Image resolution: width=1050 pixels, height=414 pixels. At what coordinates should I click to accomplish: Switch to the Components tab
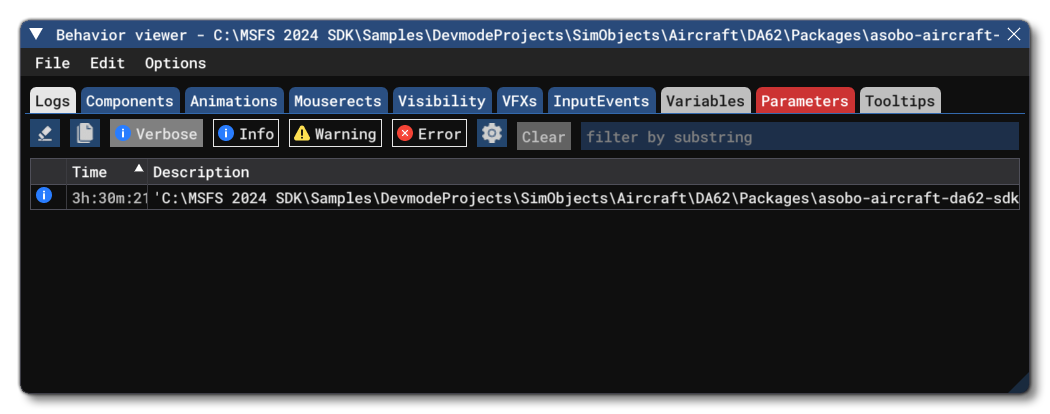(130, 101)
